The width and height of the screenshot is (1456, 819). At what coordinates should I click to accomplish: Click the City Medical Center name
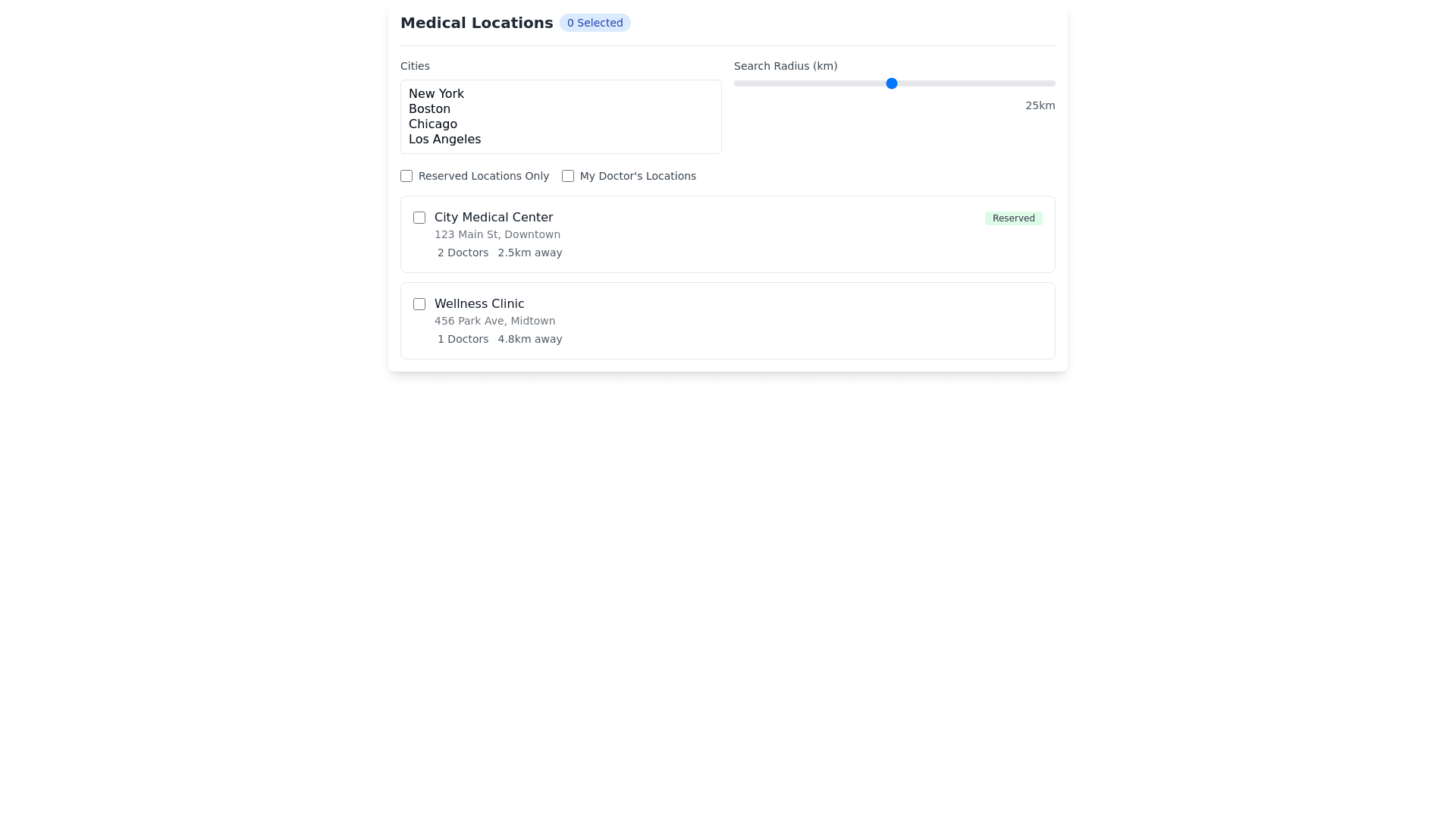tap(494, 218)
